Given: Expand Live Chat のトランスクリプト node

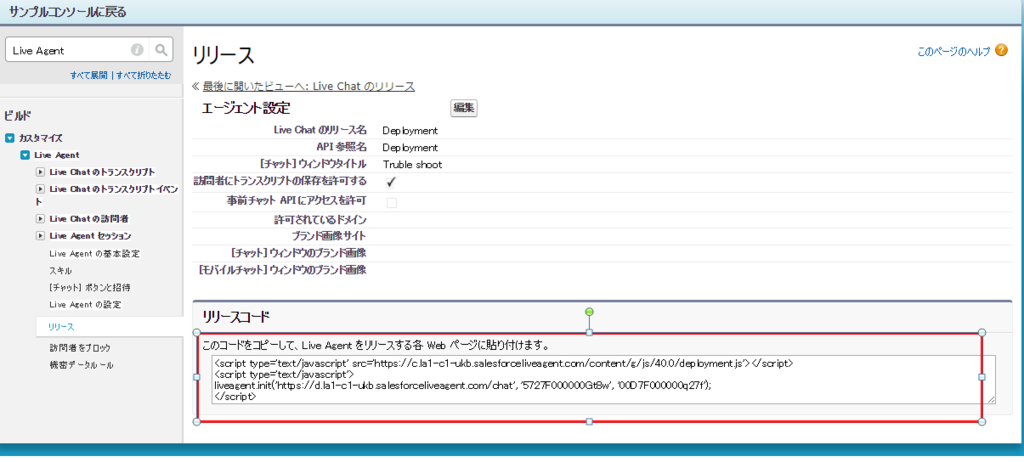Looking at the screenshot, I should click(x=40, y=172).
